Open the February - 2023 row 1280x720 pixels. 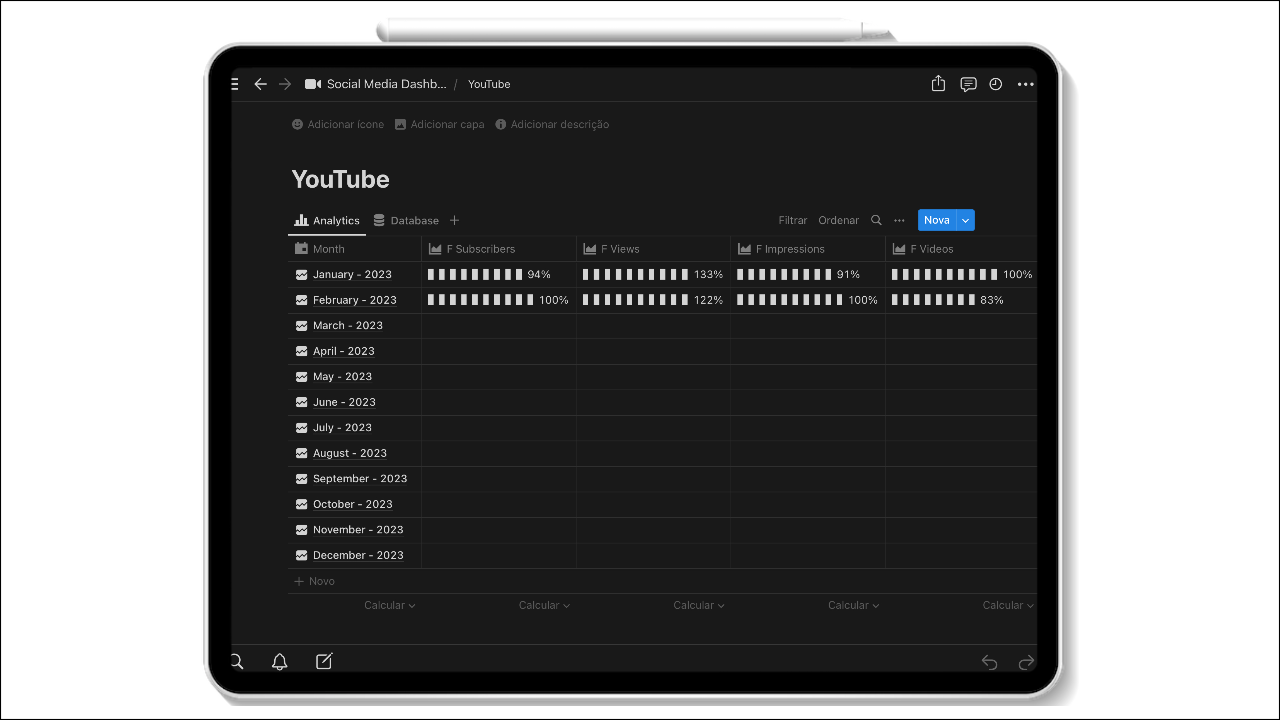pos(355,300)
